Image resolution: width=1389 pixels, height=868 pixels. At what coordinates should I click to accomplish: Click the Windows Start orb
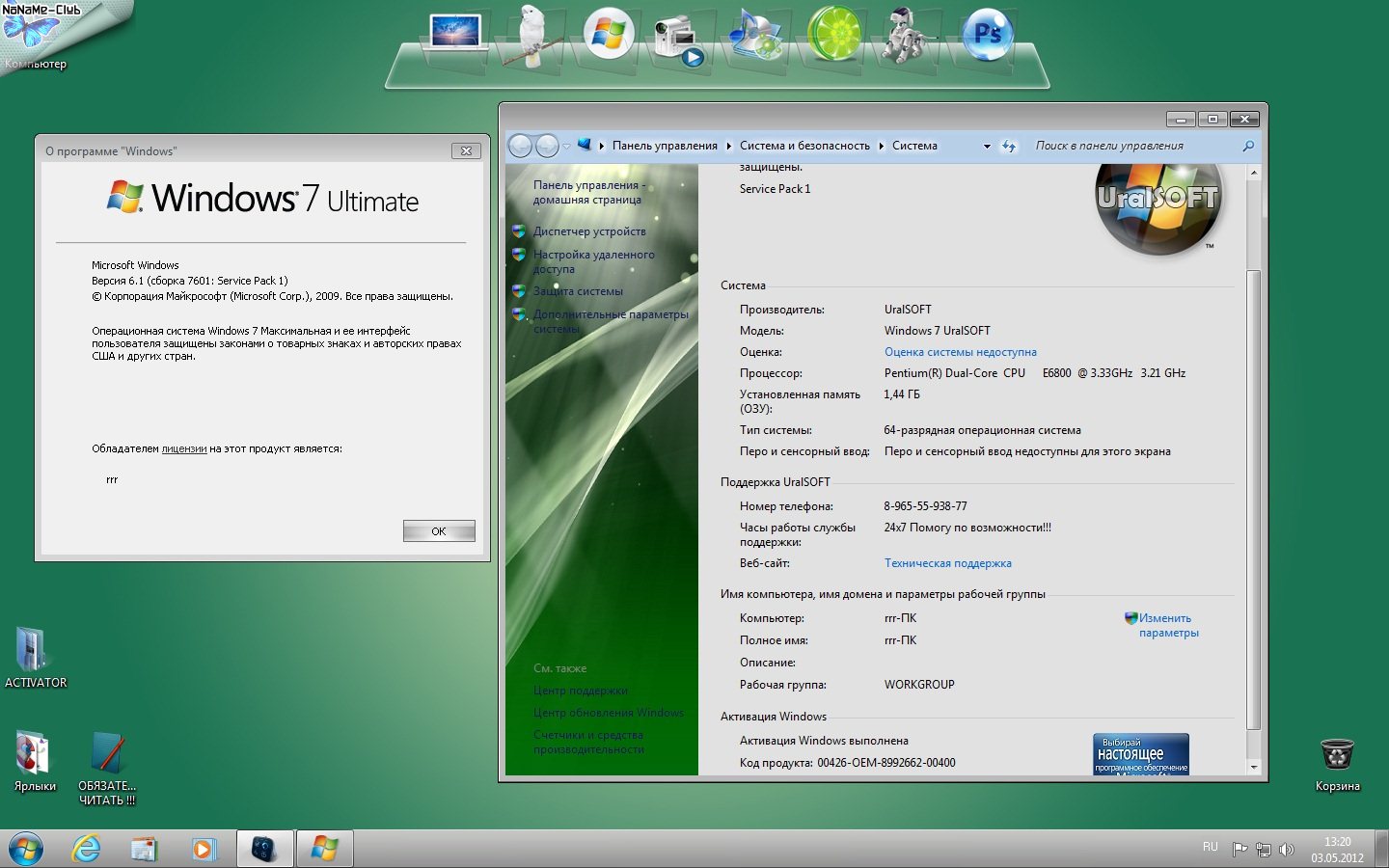(x=26, y=849)
